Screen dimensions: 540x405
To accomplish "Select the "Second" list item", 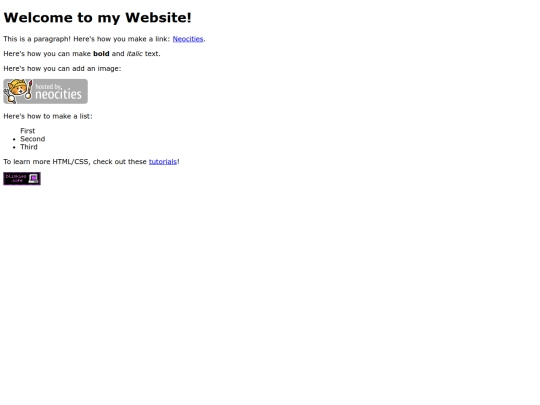I will click(33, 139).
